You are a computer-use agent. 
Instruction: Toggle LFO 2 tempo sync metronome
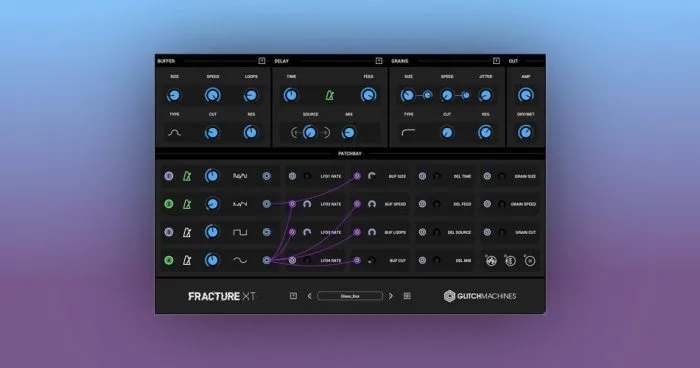187,204
